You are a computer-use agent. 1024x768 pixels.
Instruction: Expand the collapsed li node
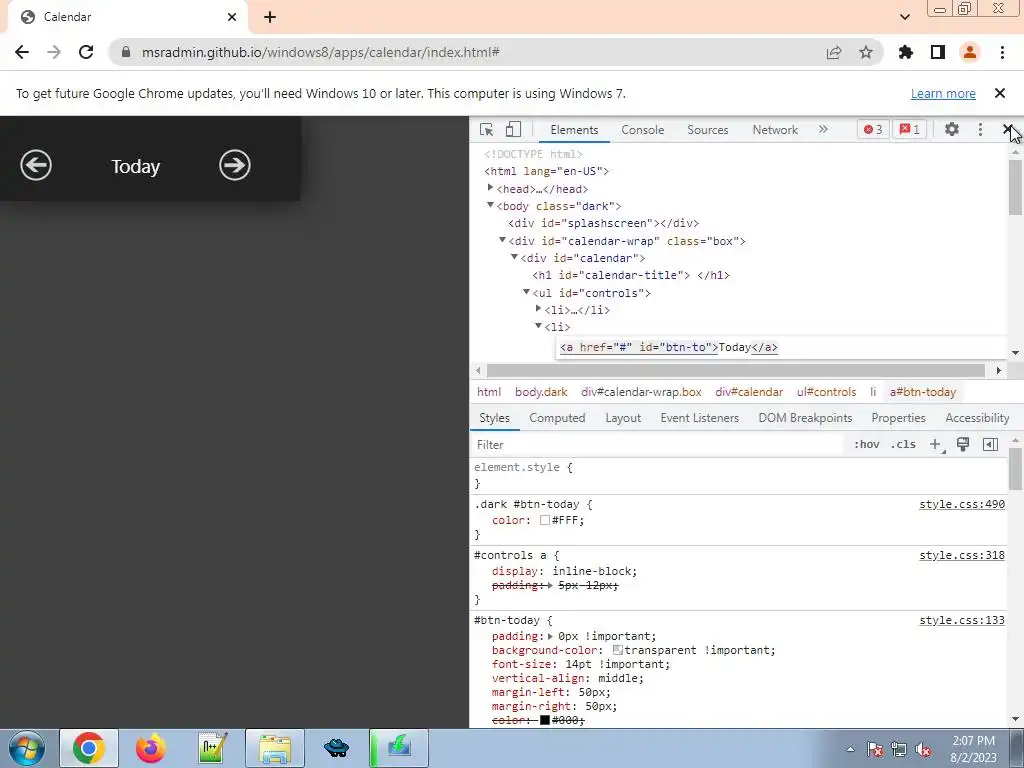[539, 309]
